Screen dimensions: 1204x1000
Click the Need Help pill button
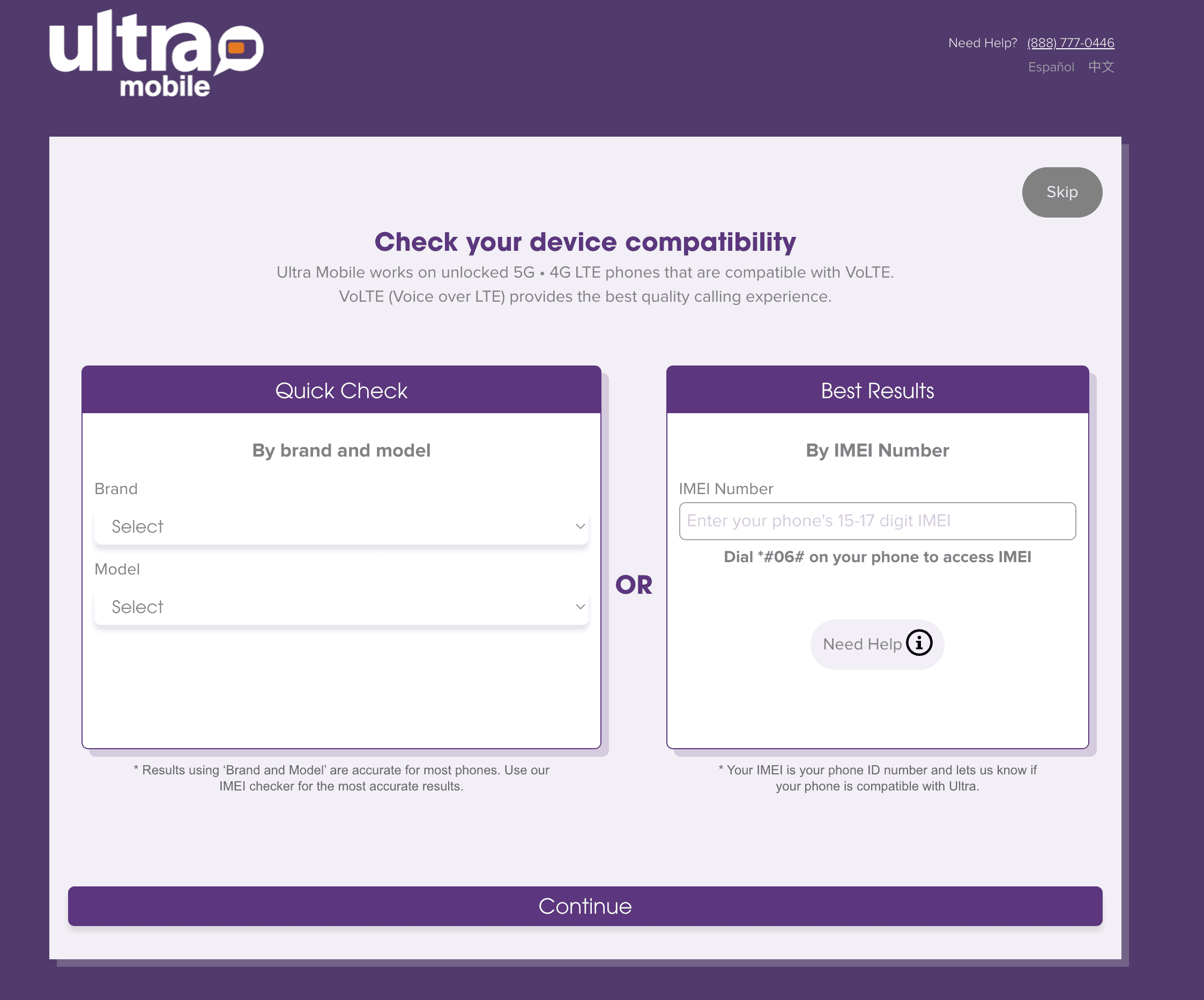tap(877, 644)
